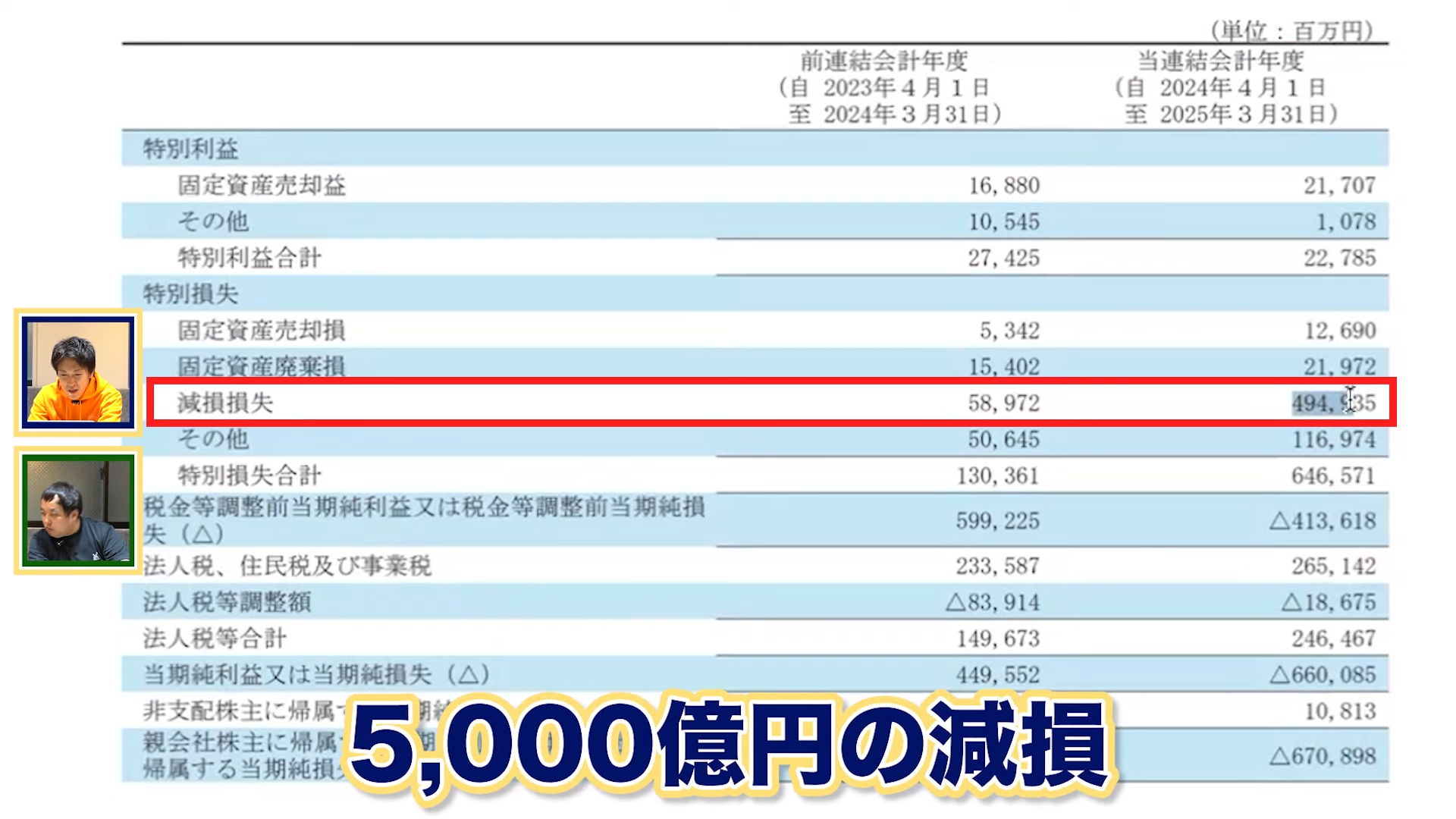Click the green-framed lower presenter webcam thumbnail
This screenshot has width=1456, height=819.
77,510
